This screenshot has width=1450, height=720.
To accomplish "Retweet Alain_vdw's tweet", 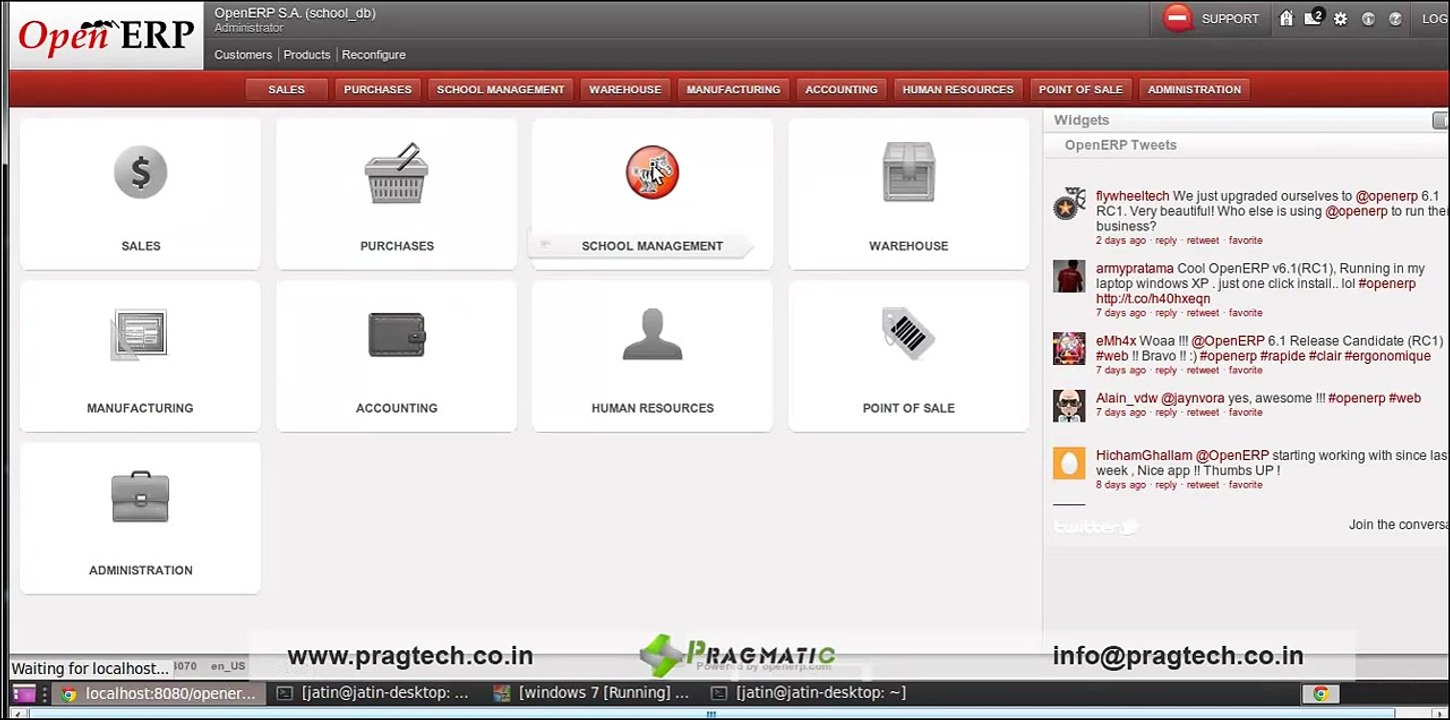I will coord(1203,413).
